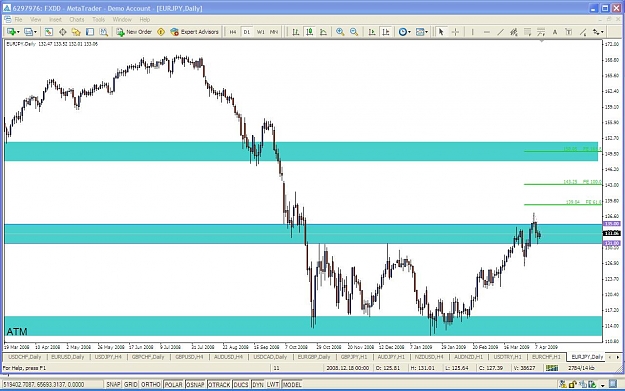Select the cursor arrow tool
625x391 pixels.
(x=441, y=32)
